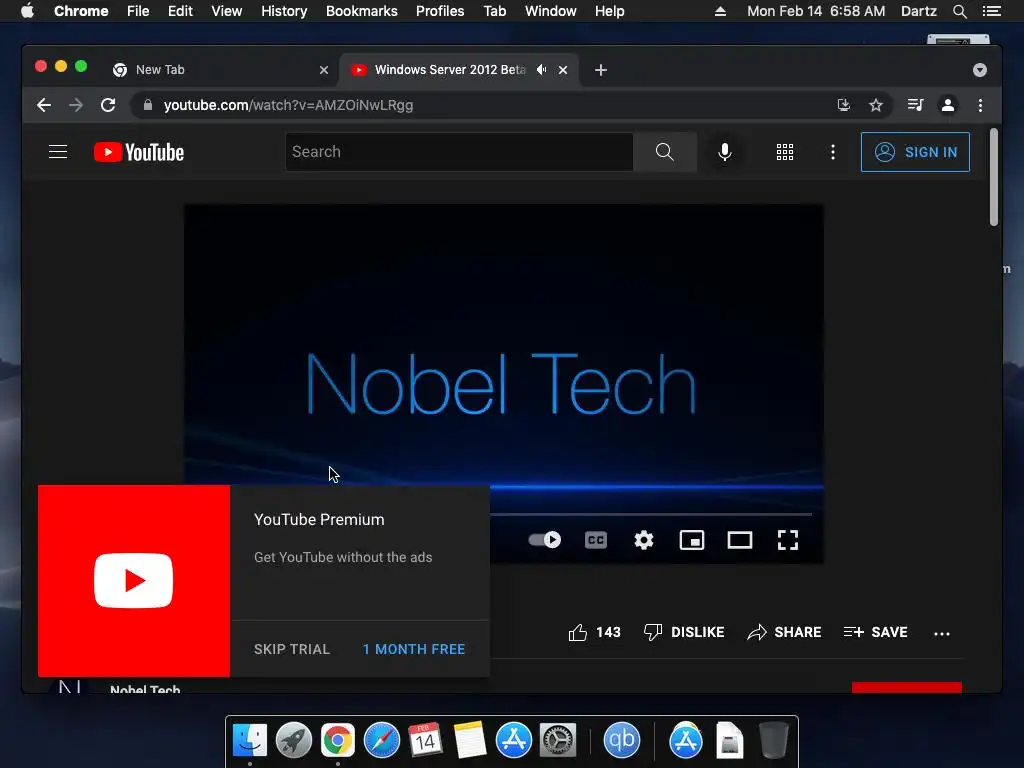The height and width of the screenshot is (768, 1024).
Task: Open YouTube apps grid icon
Action: tap(784, 152)
